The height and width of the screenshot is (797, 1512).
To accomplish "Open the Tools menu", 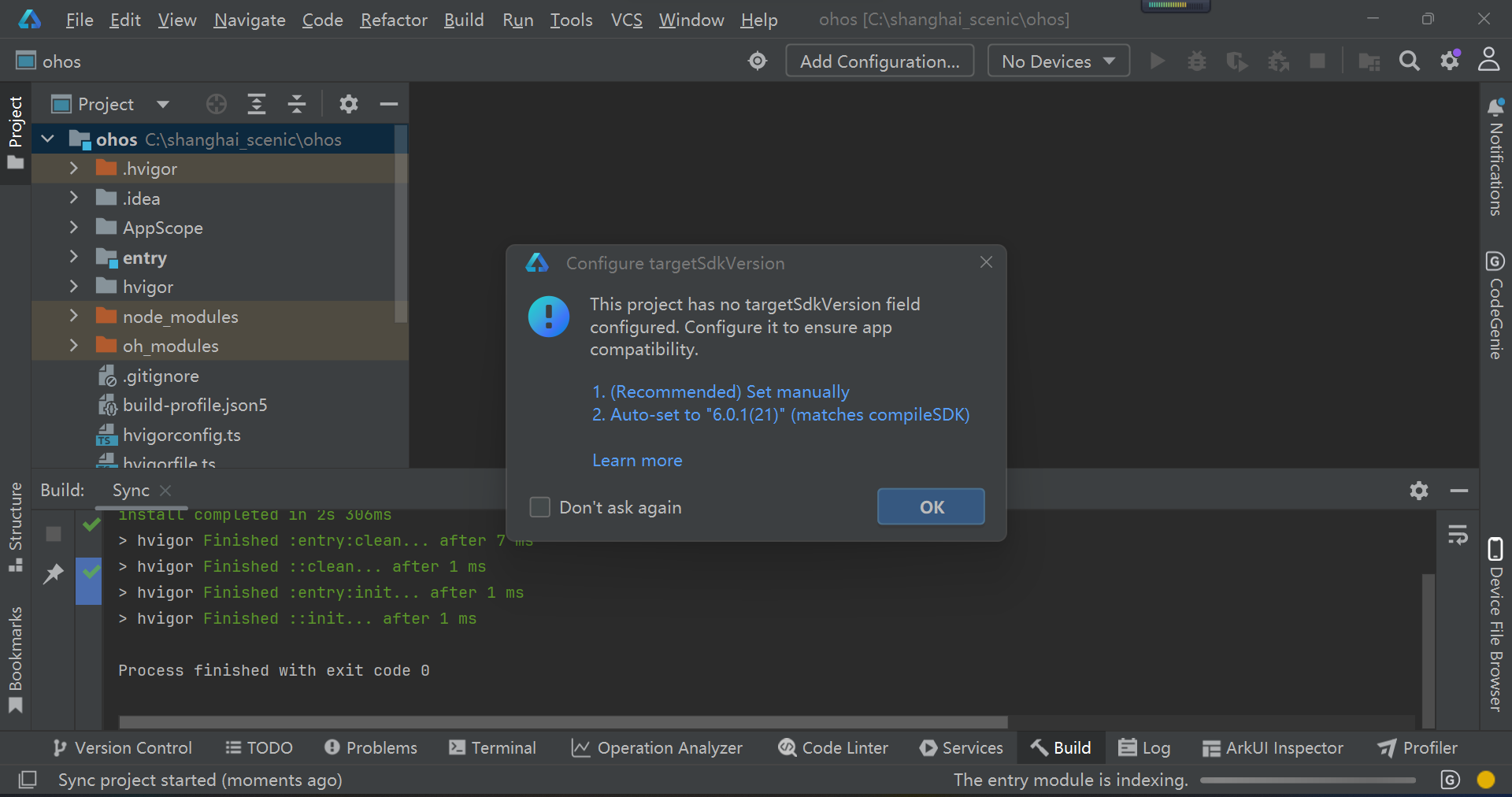I will tap(571, 20).
